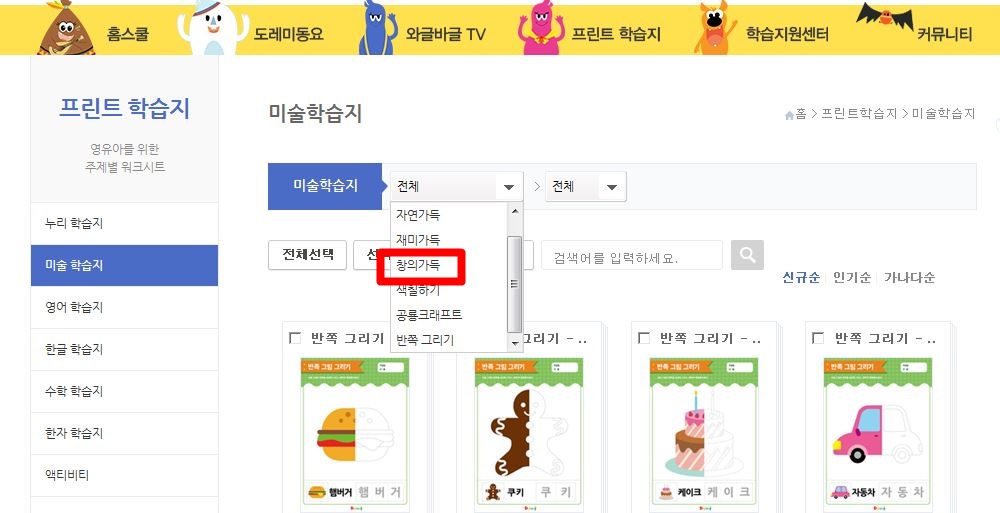Check the car worksheet checkbox
The image size is (1000, 513).
click(x=818, y=338)
